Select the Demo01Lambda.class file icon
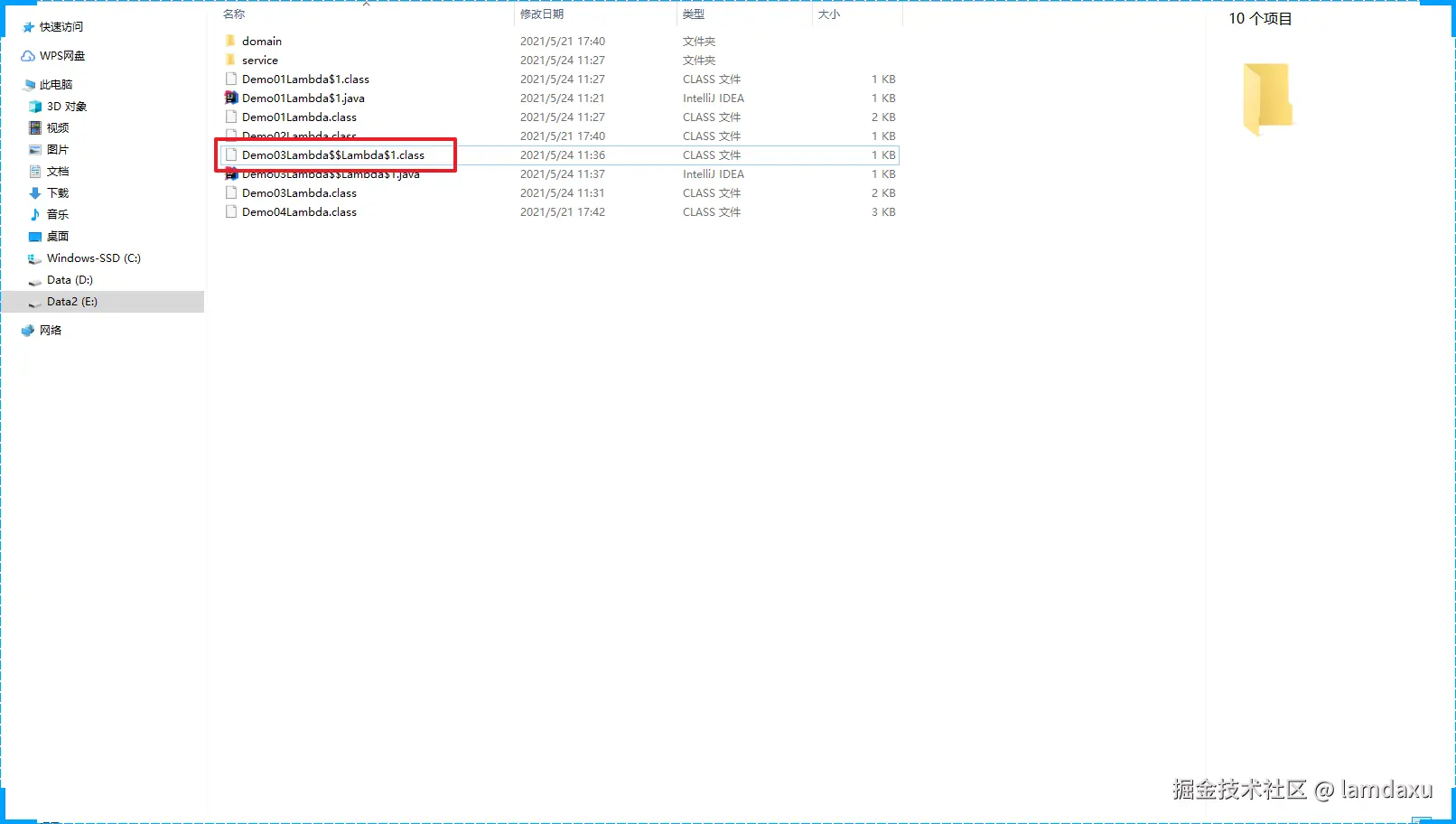The height and width of the screenshot is (824, 1456). click(x=231, y=117)
